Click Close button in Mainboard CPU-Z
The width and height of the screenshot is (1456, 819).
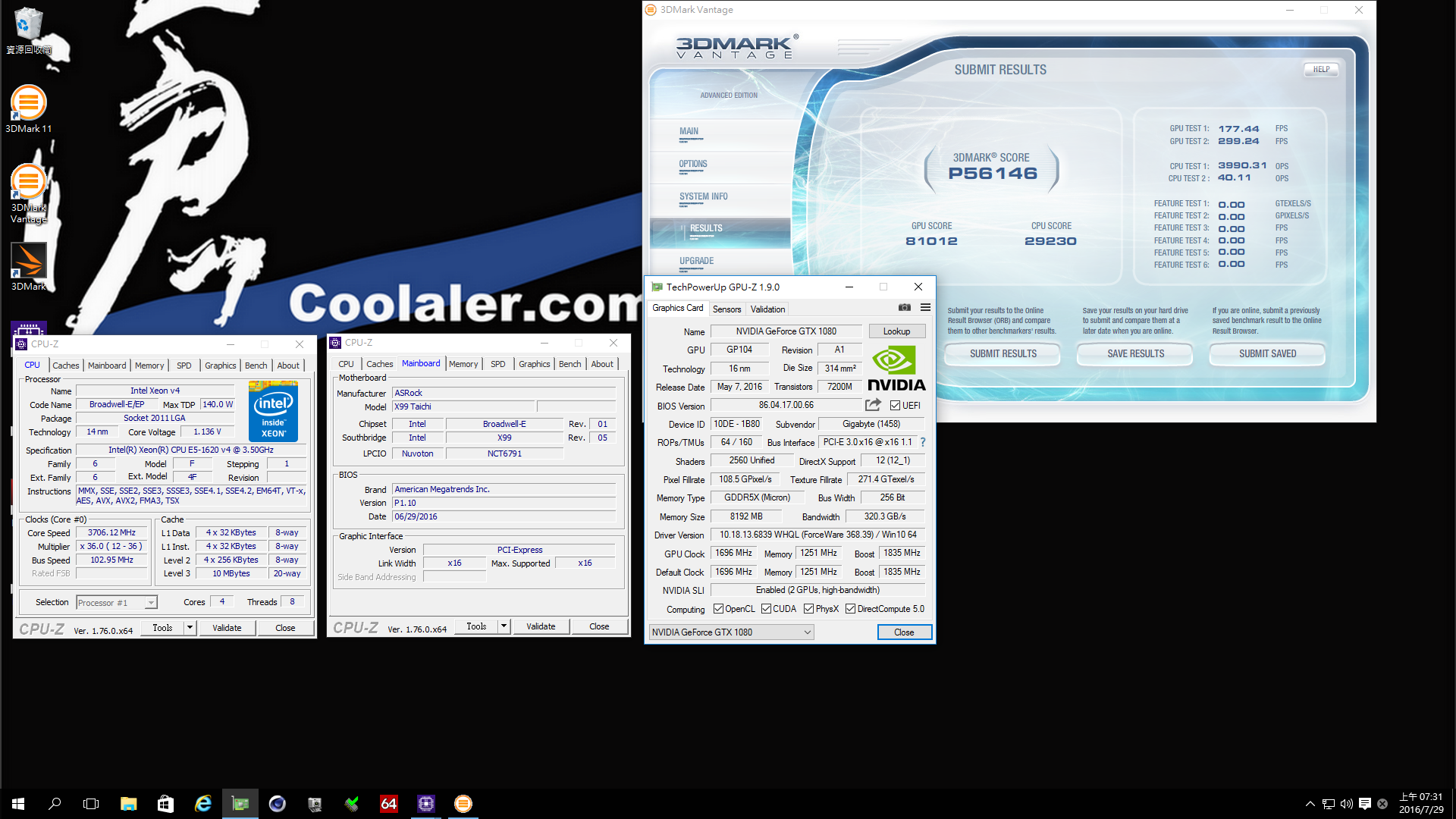point(599,626)
